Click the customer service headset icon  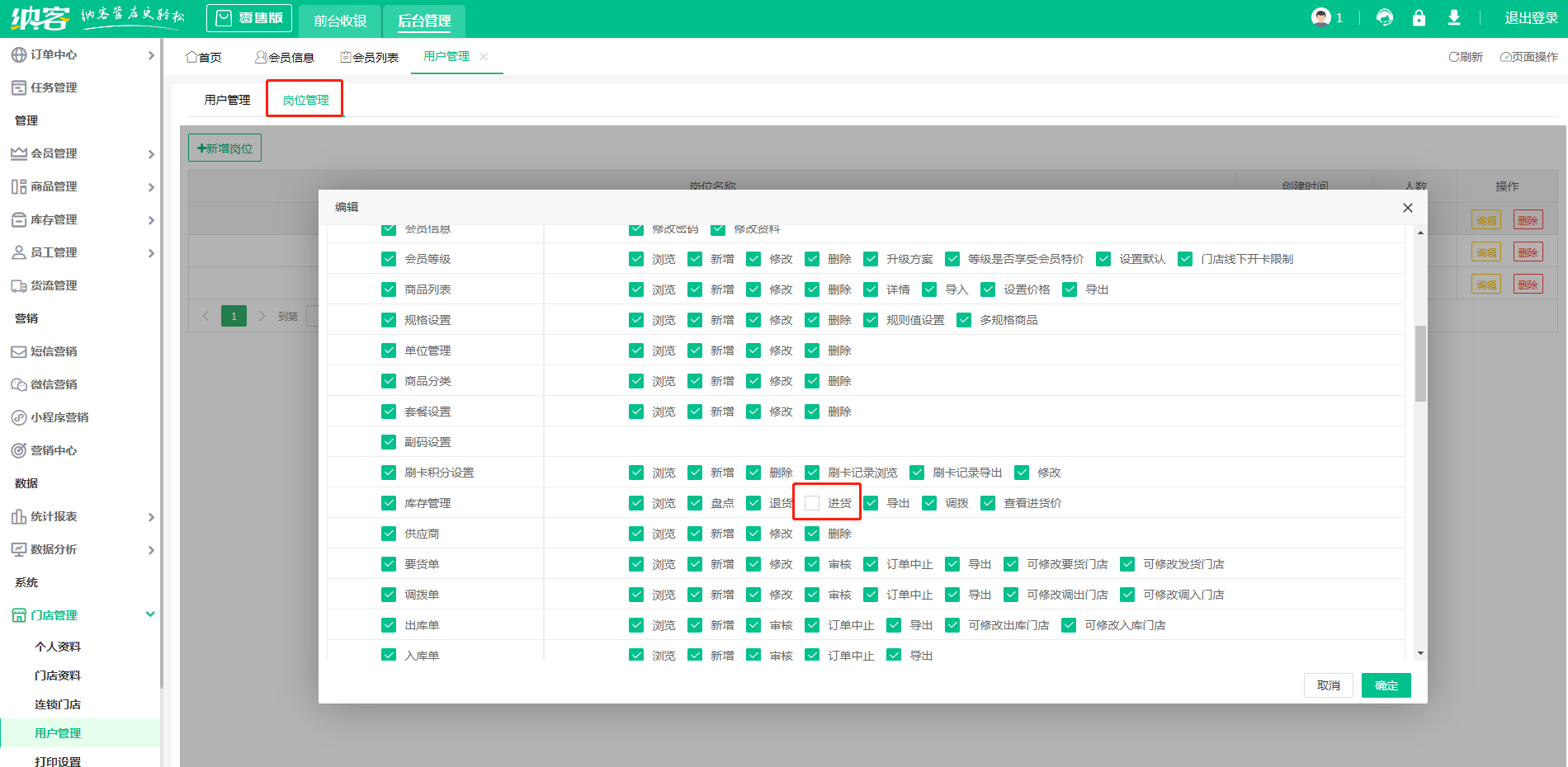point(1384,18)
